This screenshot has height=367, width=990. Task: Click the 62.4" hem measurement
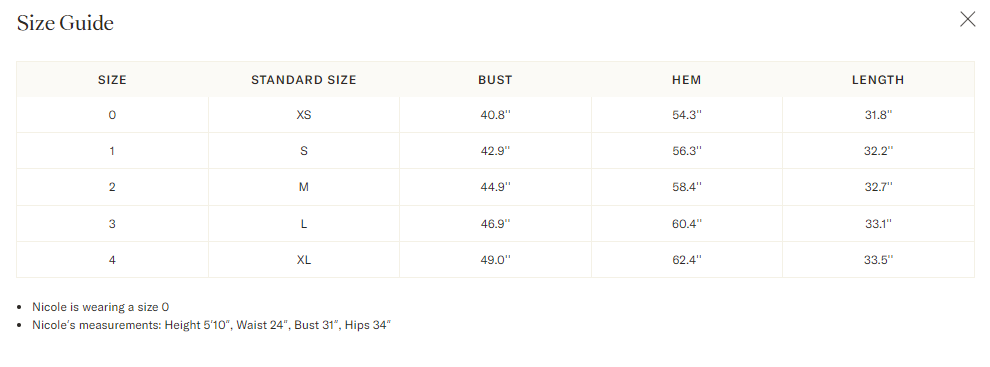687,260
